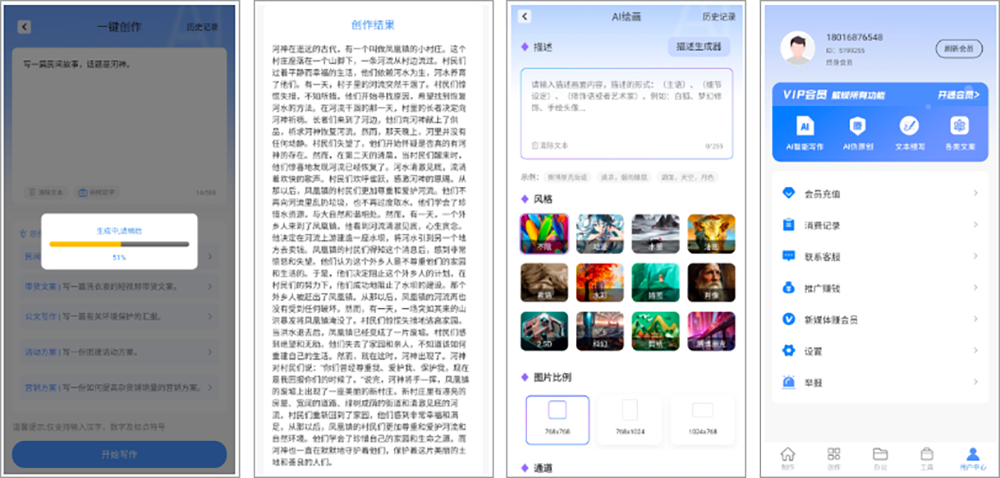The height and width of the screenshot is (478, 1000).
Task: Click the user avatar picture
Action: [x=797, y=48]
